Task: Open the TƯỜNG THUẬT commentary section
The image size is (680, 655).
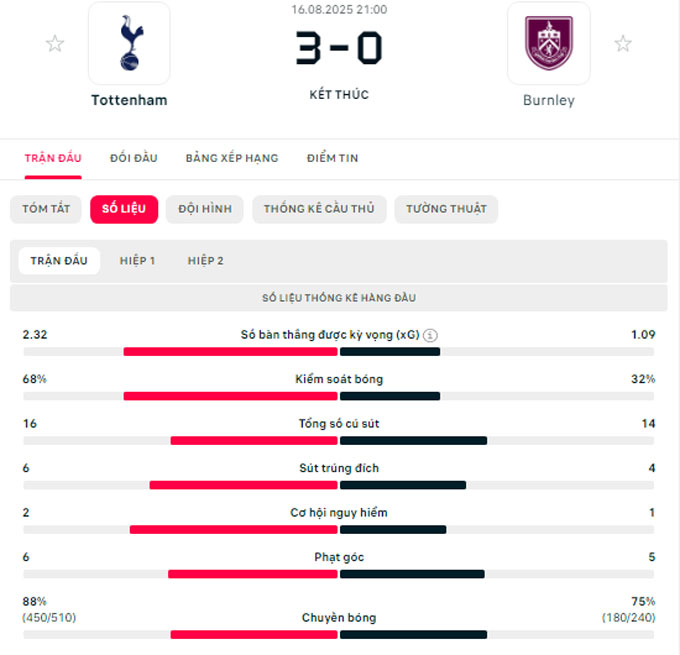Action: (x=446, y=209)
